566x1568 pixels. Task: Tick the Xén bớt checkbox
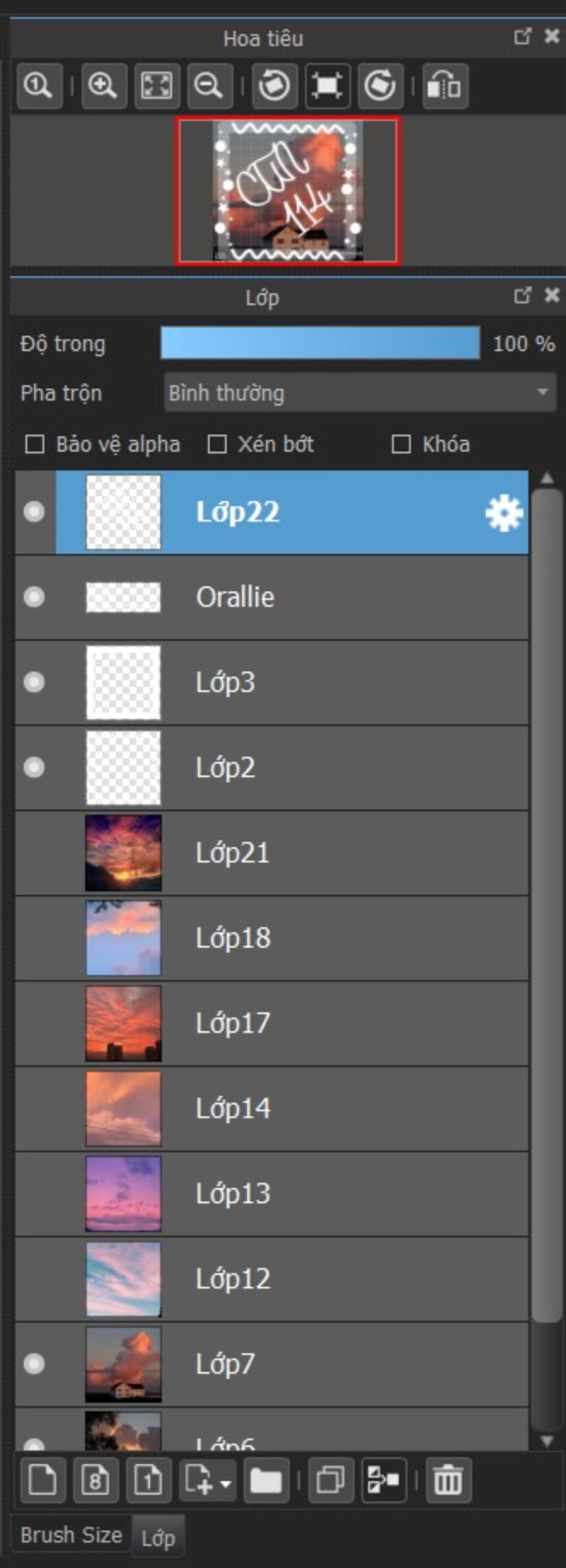218,444
